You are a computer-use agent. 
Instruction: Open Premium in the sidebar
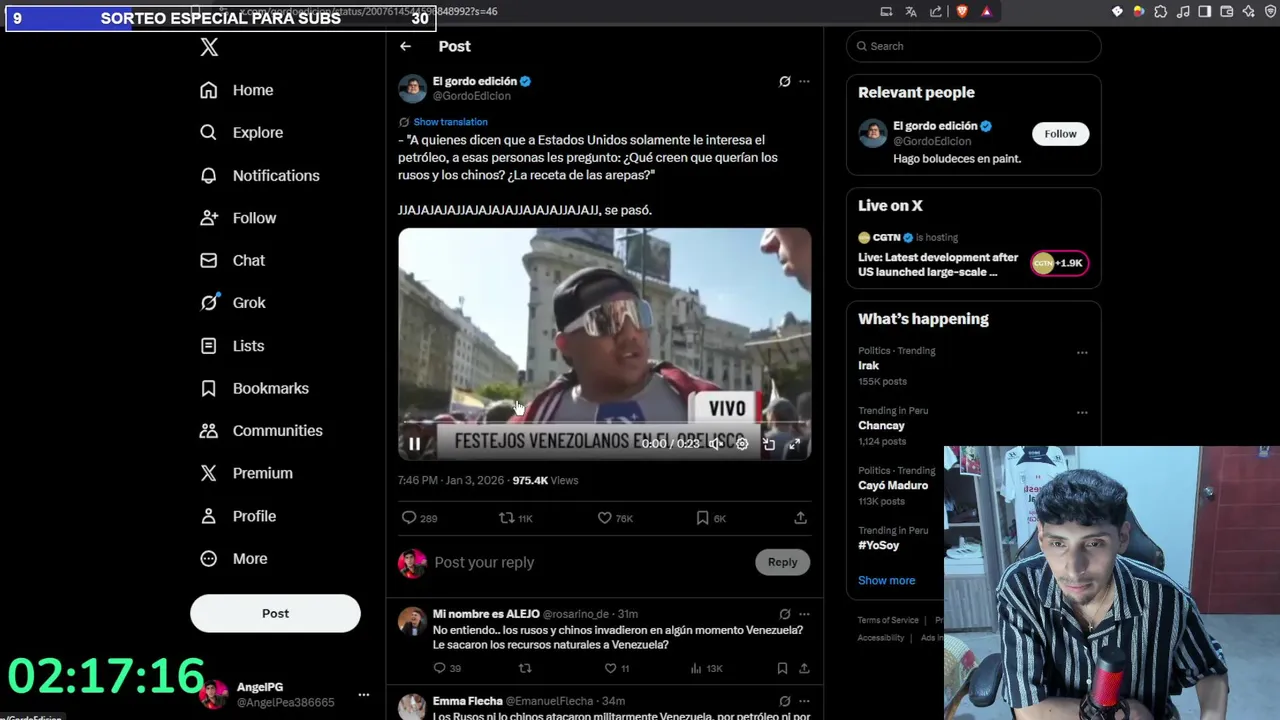pyautogui.click(x=246, y=473)
